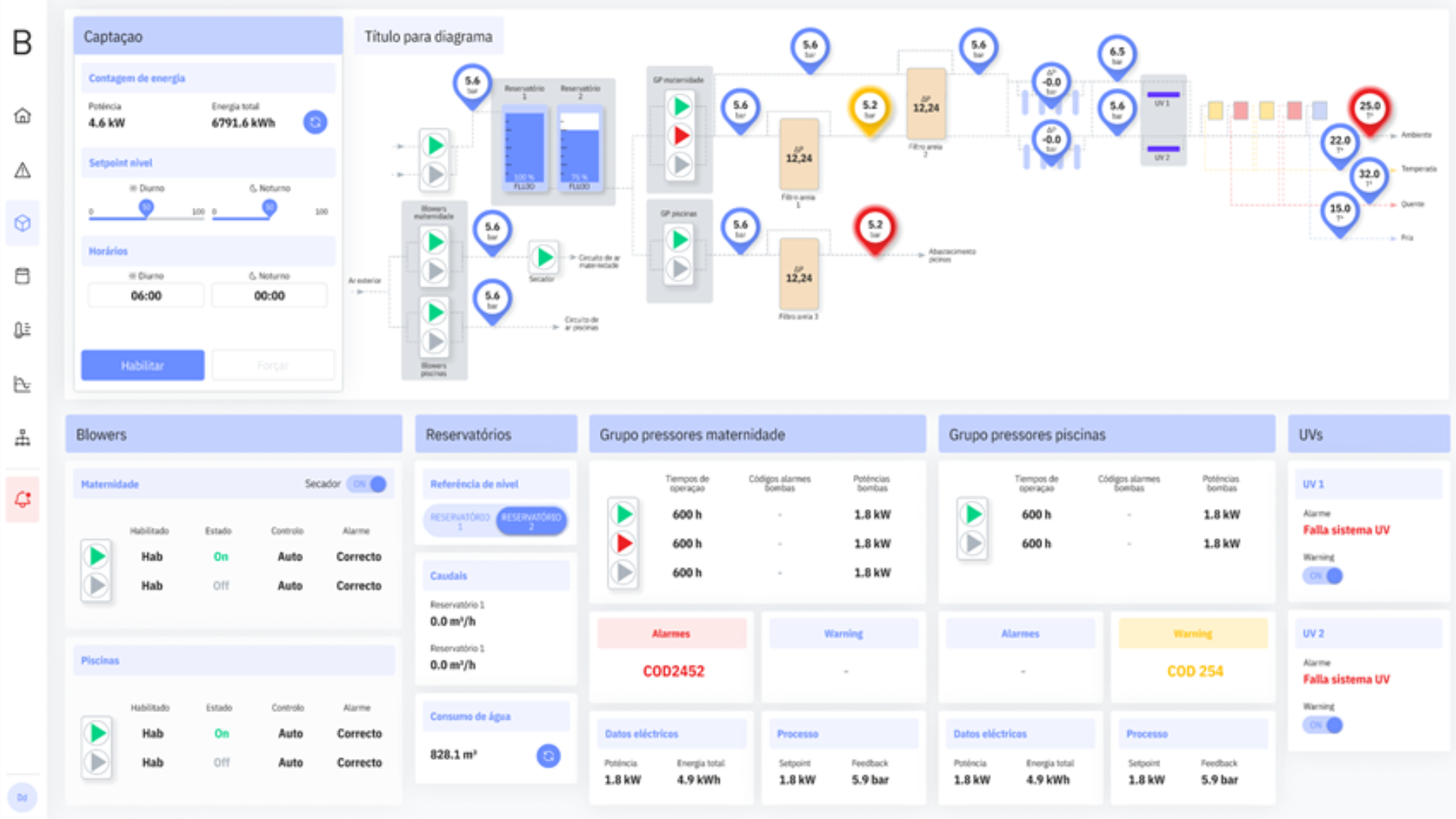The image size is (1456, 819).
Task: Select Reservatório 2 as level reference
Action: (x=531, y=521)
